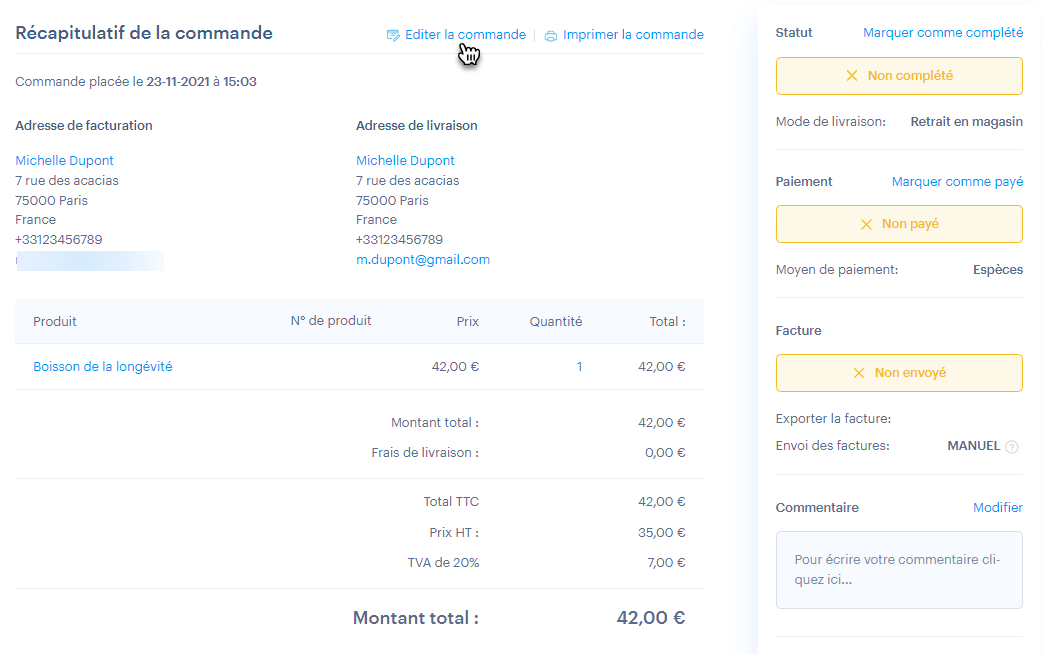Open billing address Michelle Dupont link
Viewport: 1042px width, 654px height.
65,161
